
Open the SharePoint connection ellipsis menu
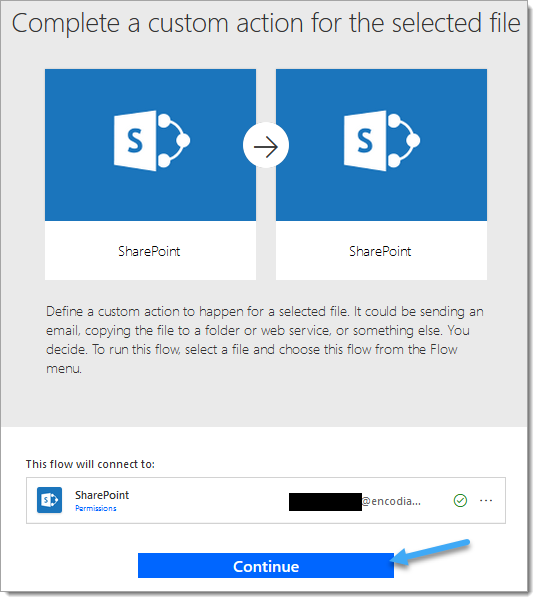coord(486,501)
